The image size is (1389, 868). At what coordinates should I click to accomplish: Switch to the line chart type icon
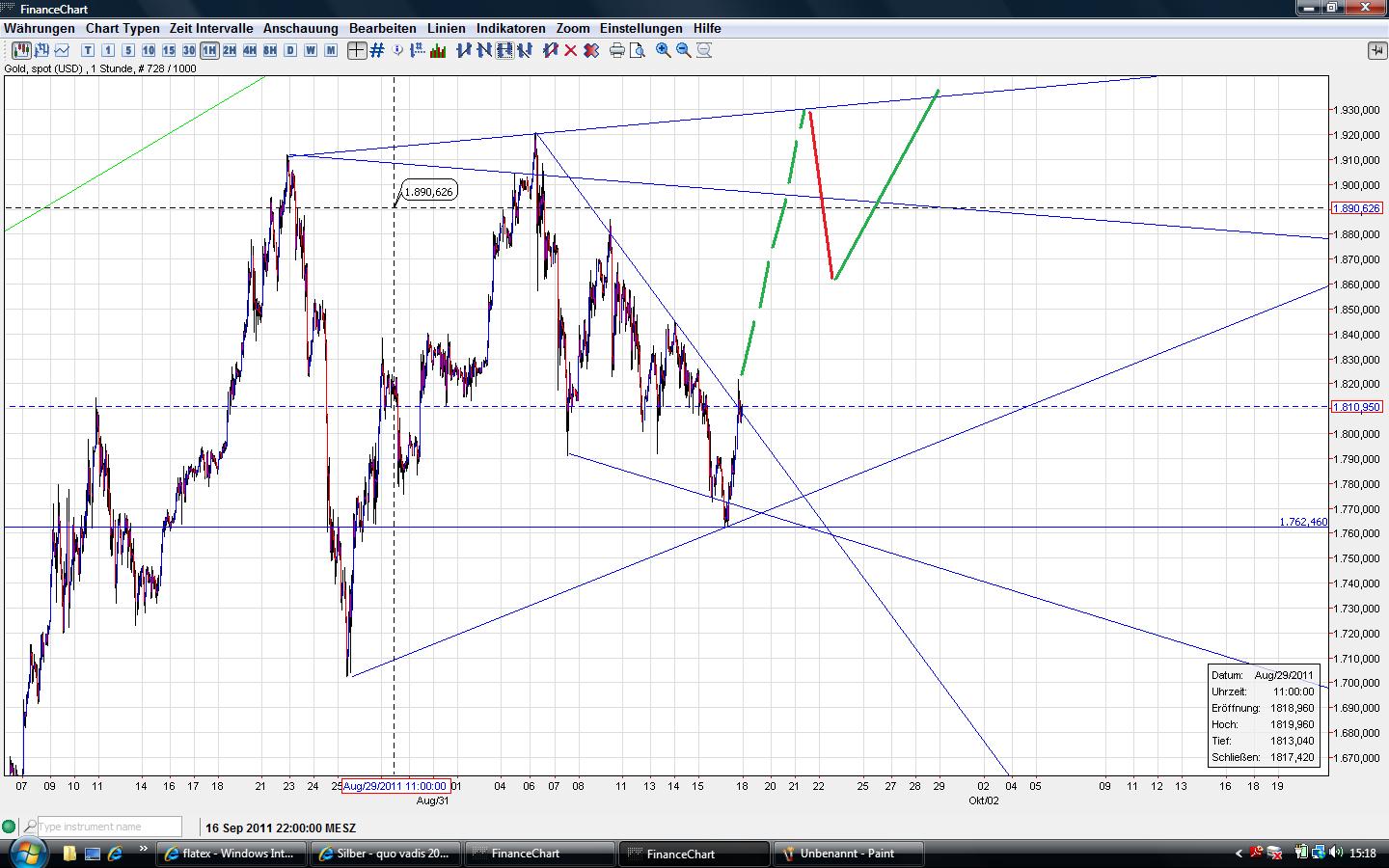click(63, 50)
